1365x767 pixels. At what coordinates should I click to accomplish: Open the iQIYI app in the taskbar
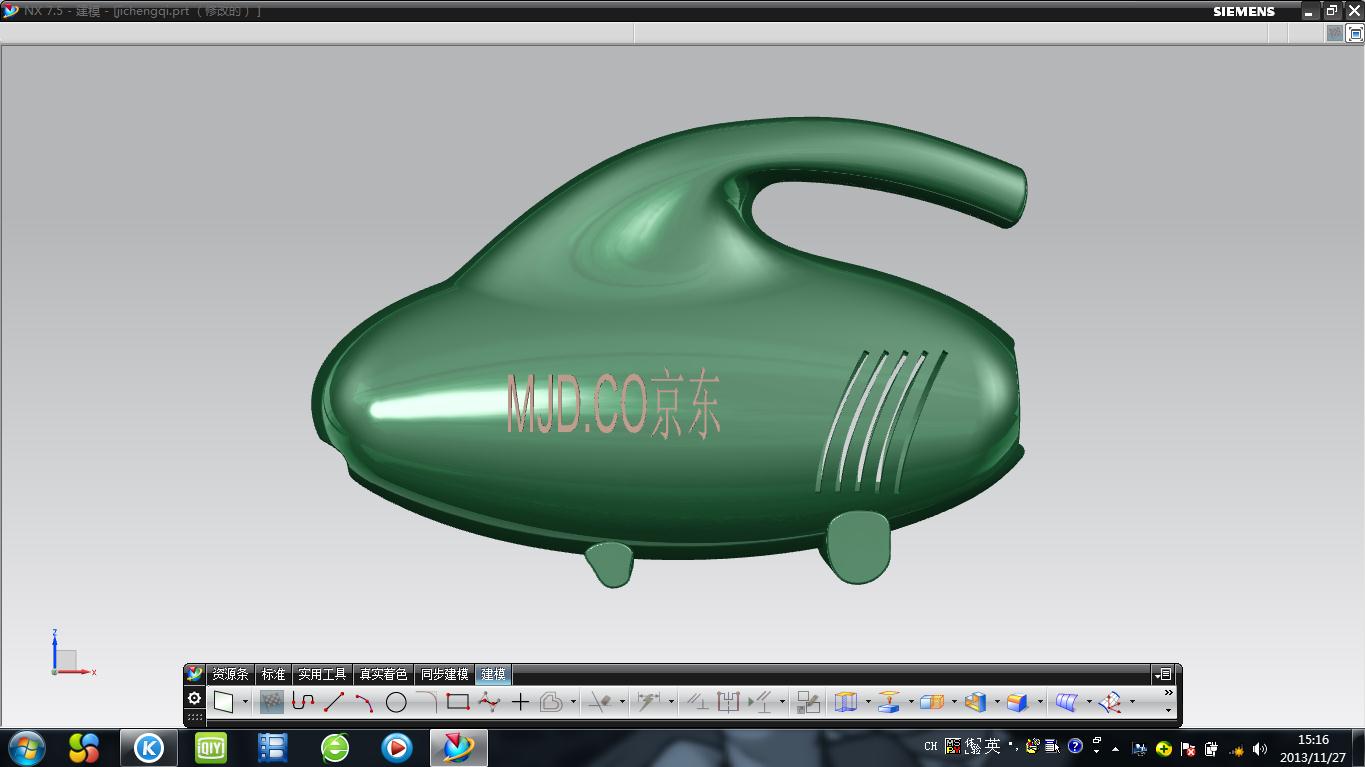pyautogui.click(x=211, y=747)
